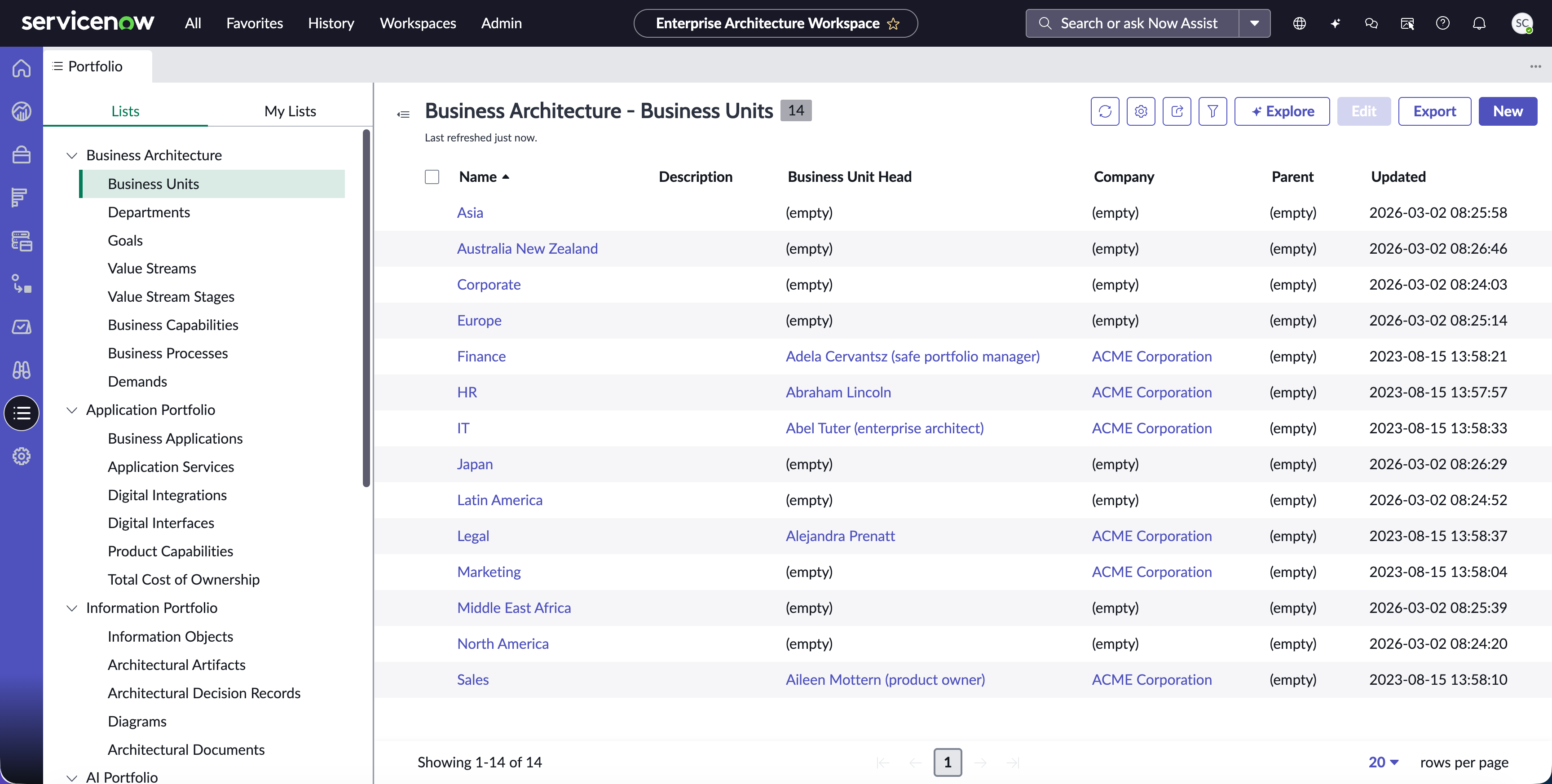Collapse the Business Architecture section

click(72, 155)
